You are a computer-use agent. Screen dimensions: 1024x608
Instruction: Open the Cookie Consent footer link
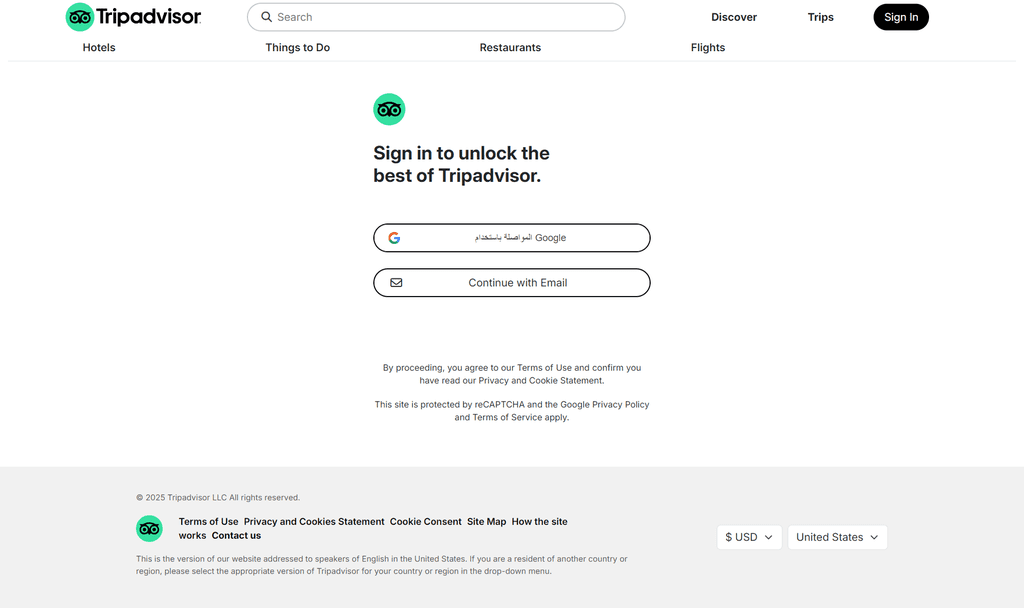tap(426, 522)
